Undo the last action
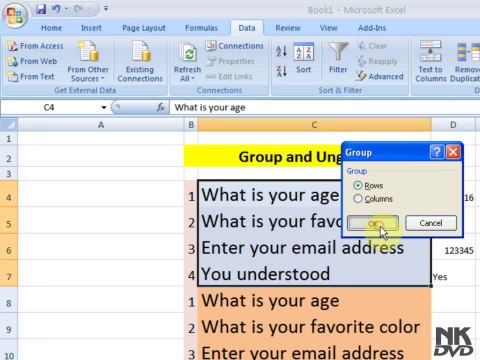Image resolution: width=480 pixels, height=360 pixels. click(x=56, y=9)
